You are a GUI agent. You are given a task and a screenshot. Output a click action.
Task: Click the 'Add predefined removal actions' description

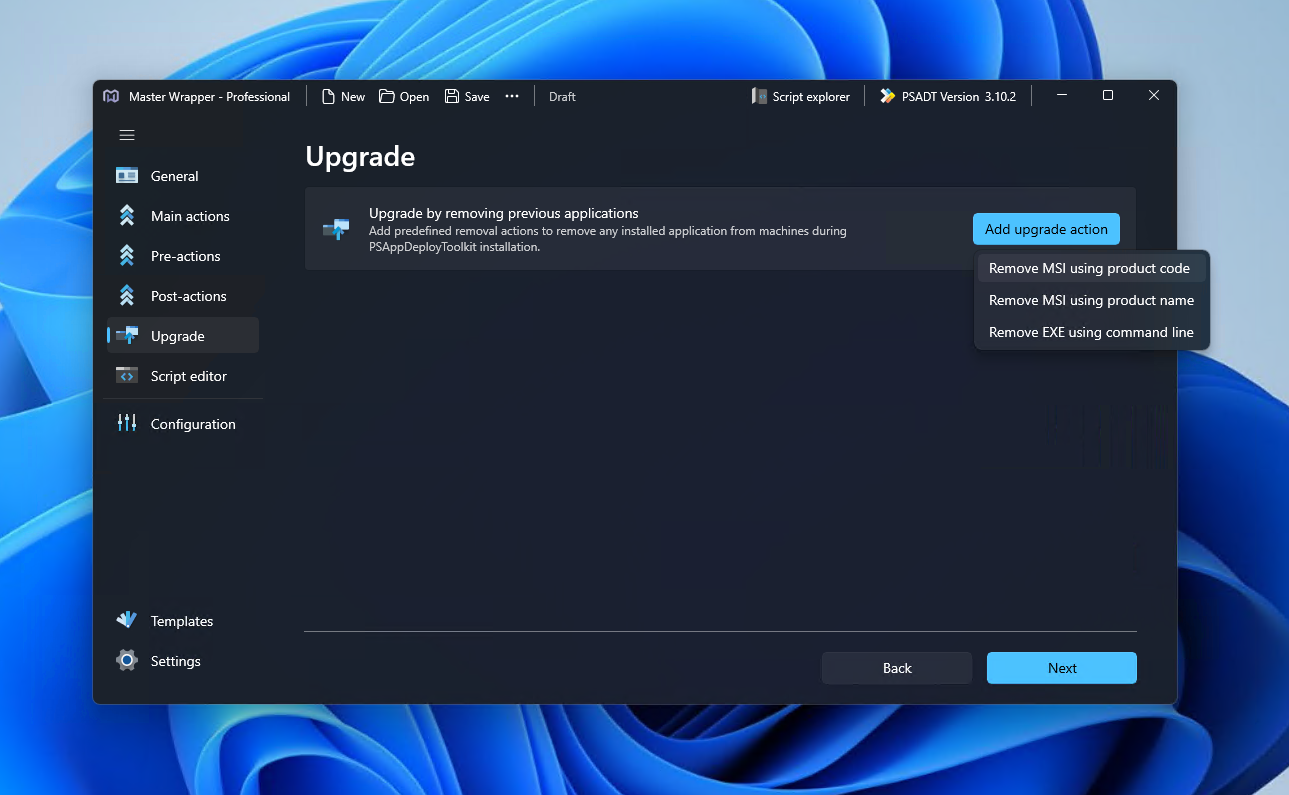[608, 238]
